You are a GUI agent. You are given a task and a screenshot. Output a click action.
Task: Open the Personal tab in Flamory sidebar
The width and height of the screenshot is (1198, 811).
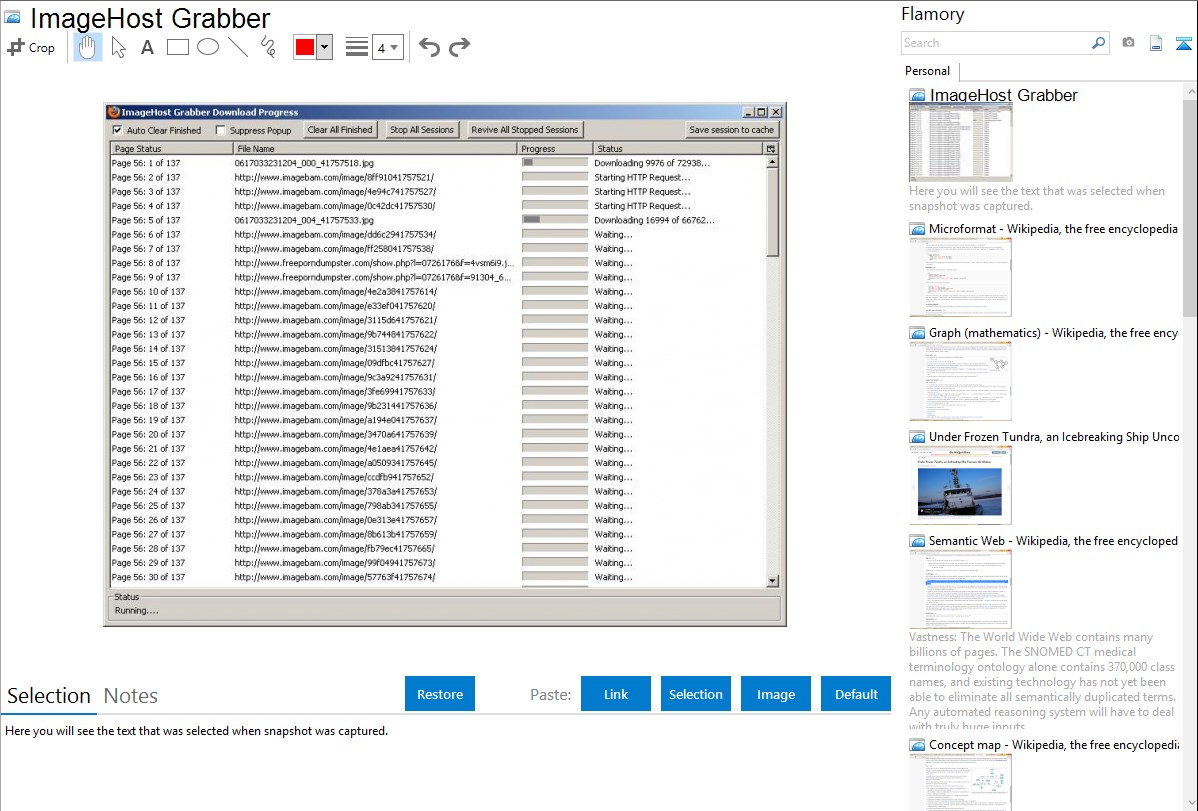[926, 71]
